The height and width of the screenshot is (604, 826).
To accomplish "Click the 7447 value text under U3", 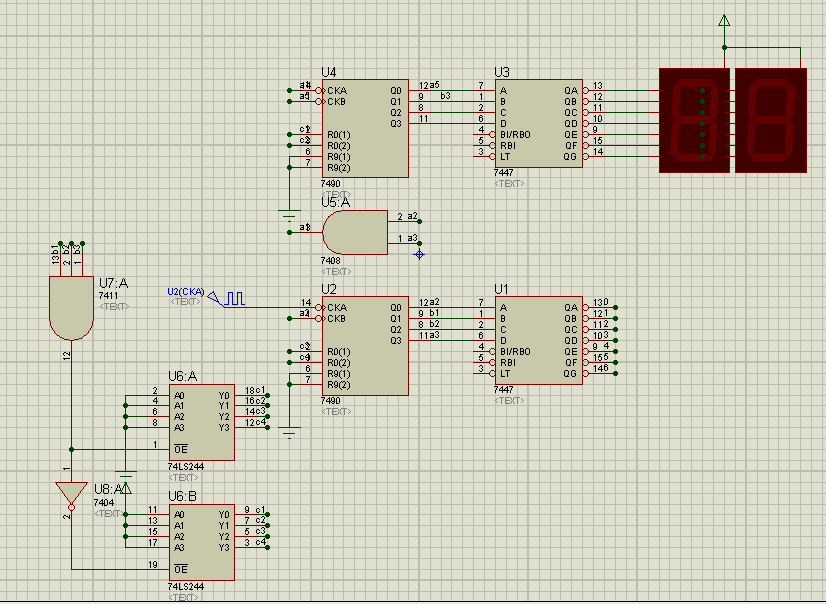I will [x=503, y=173].
